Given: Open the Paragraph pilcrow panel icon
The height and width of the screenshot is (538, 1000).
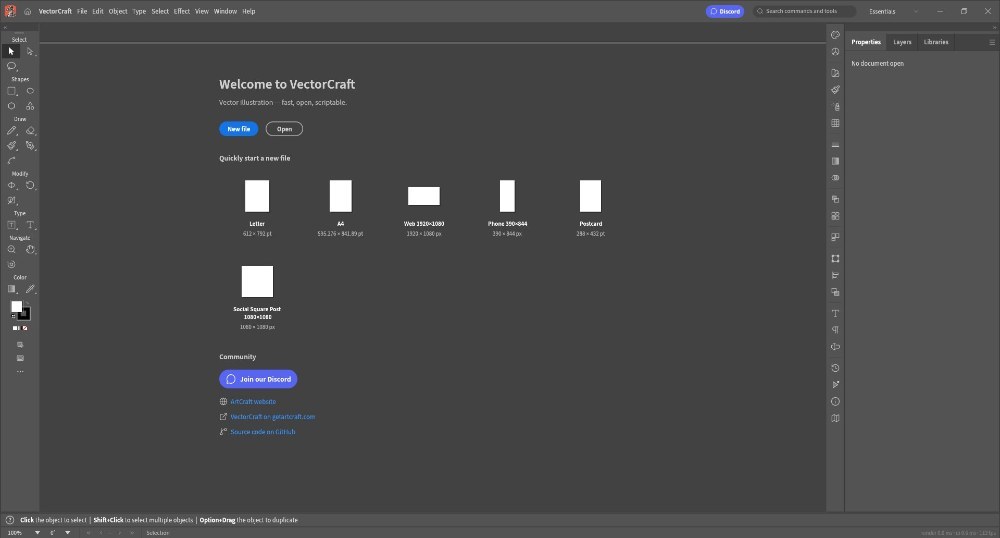Looking at the screenshot, I should tap(835, 330).
